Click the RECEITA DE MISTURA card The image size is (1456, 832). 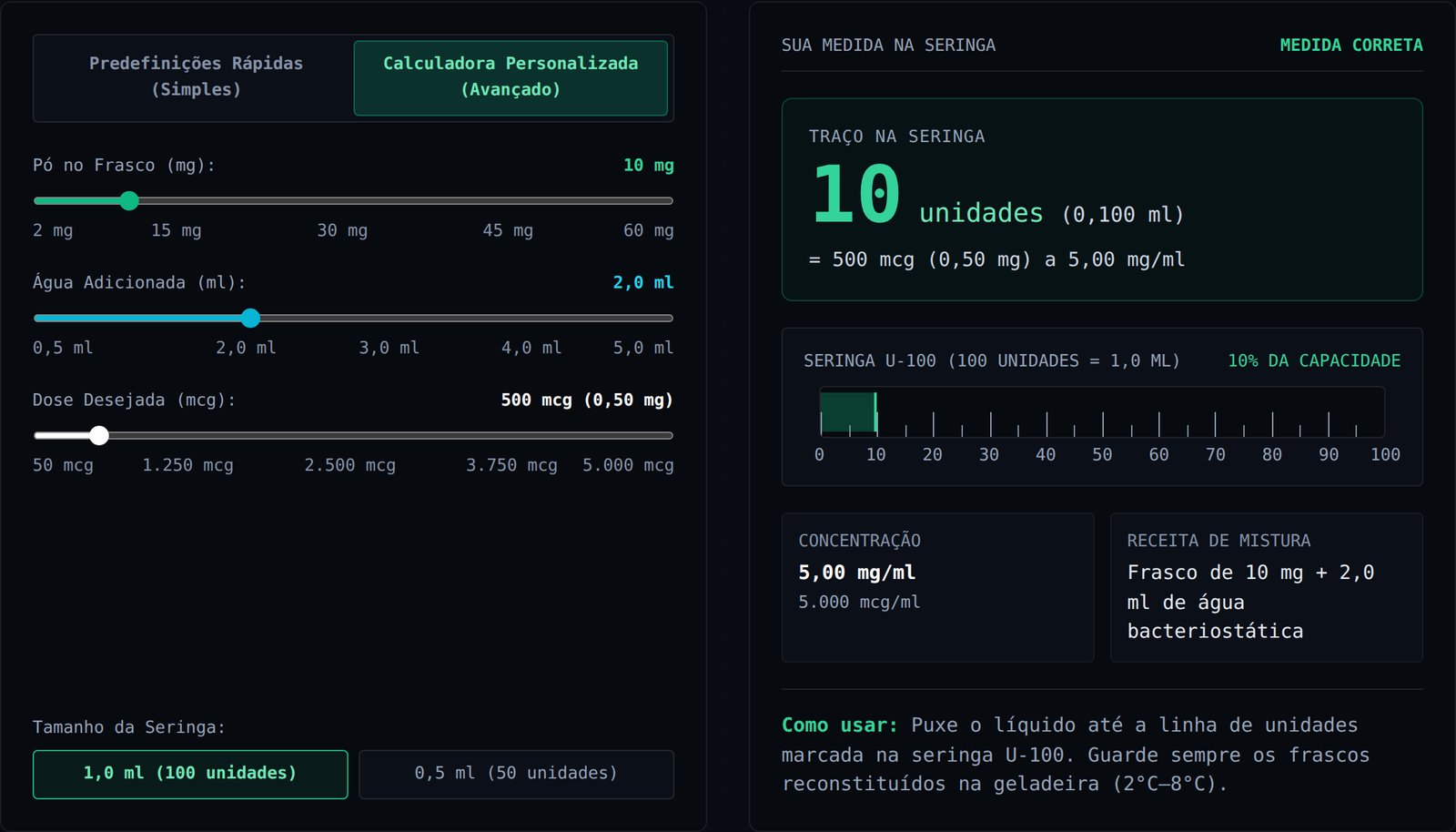pos(1266,587)
